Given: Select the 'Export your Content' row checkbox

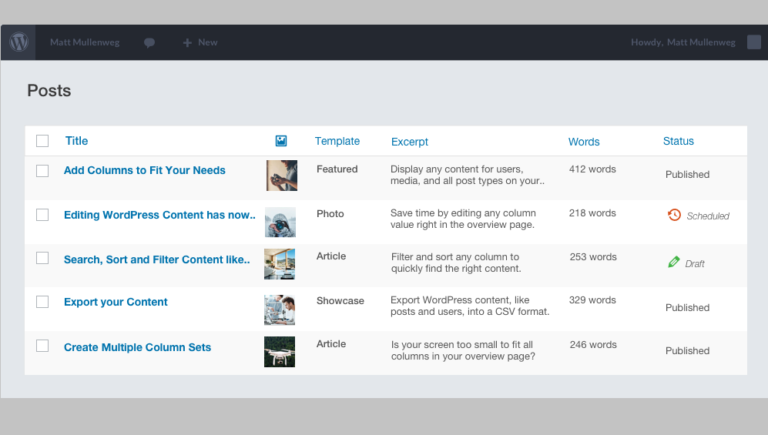Looking at the screenshot, I should pyautogui.click(x=42, y=302).
